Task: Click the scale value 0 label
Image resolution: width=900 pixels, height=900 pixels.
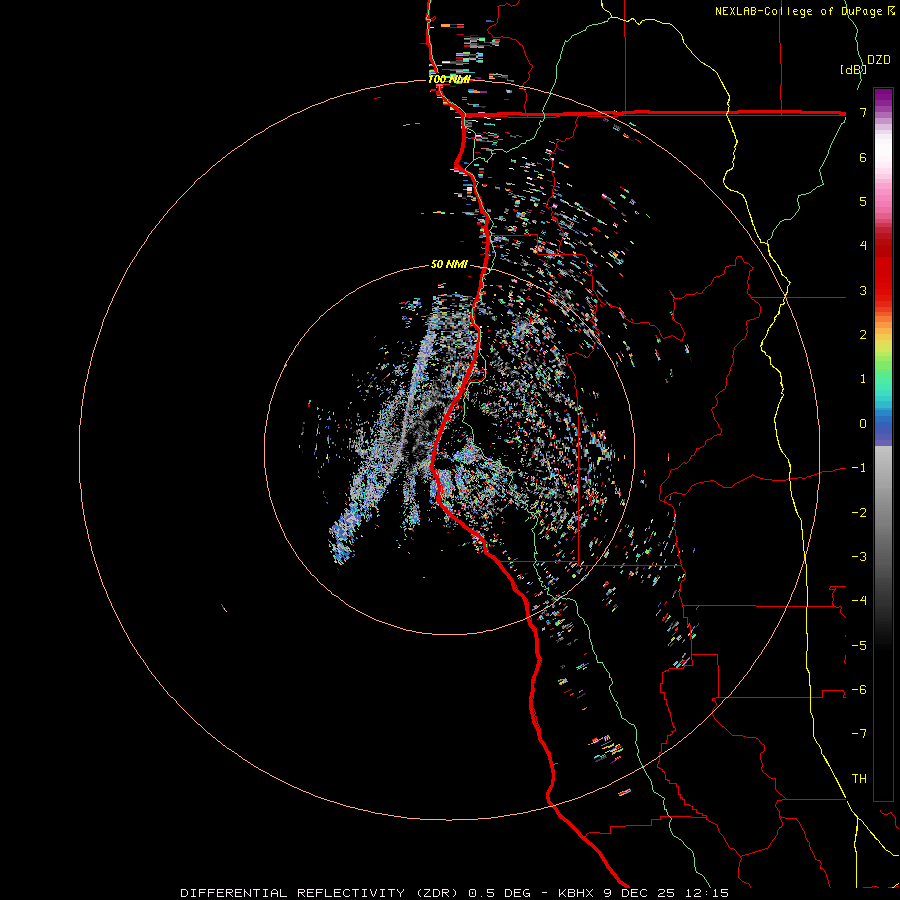Action: [863, 424]
